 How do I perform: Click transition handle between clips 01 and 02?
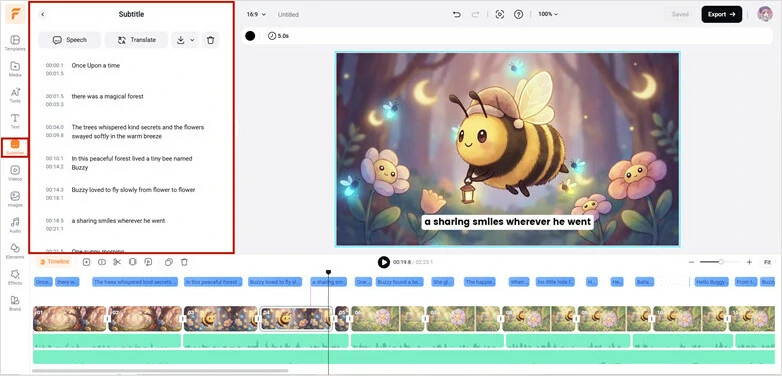[108, 319]
